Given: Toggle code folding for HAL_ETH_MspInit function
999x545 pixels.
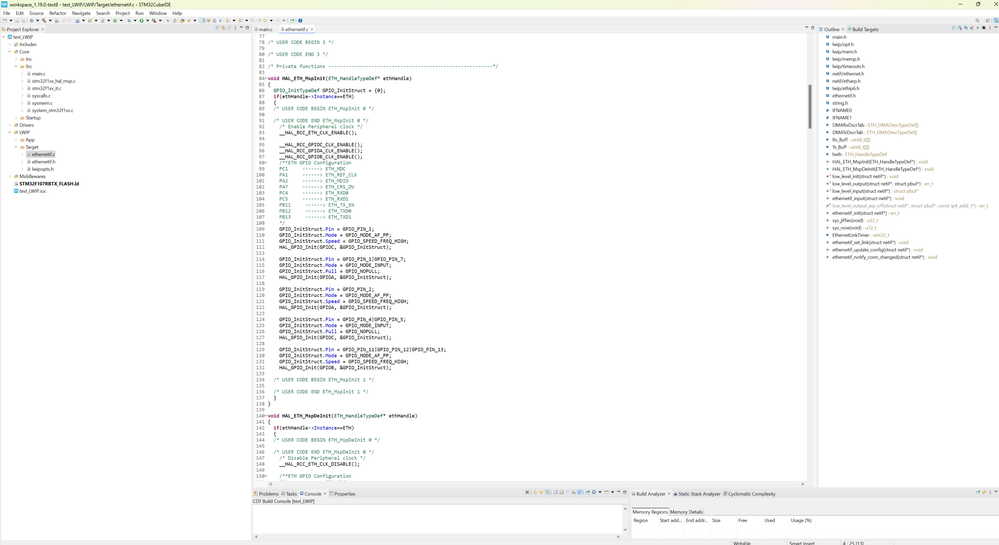Looking at the screenshot, I should click(x=265, y=79).
